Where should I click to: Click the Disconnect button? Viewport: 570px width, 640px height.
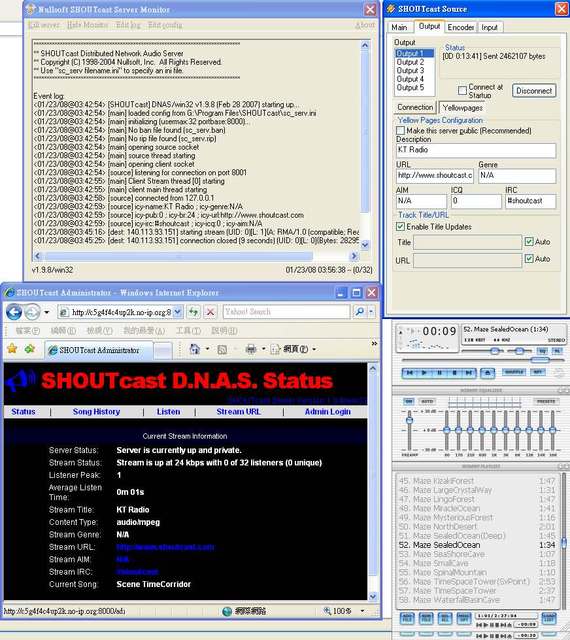[x=534, y=91]
